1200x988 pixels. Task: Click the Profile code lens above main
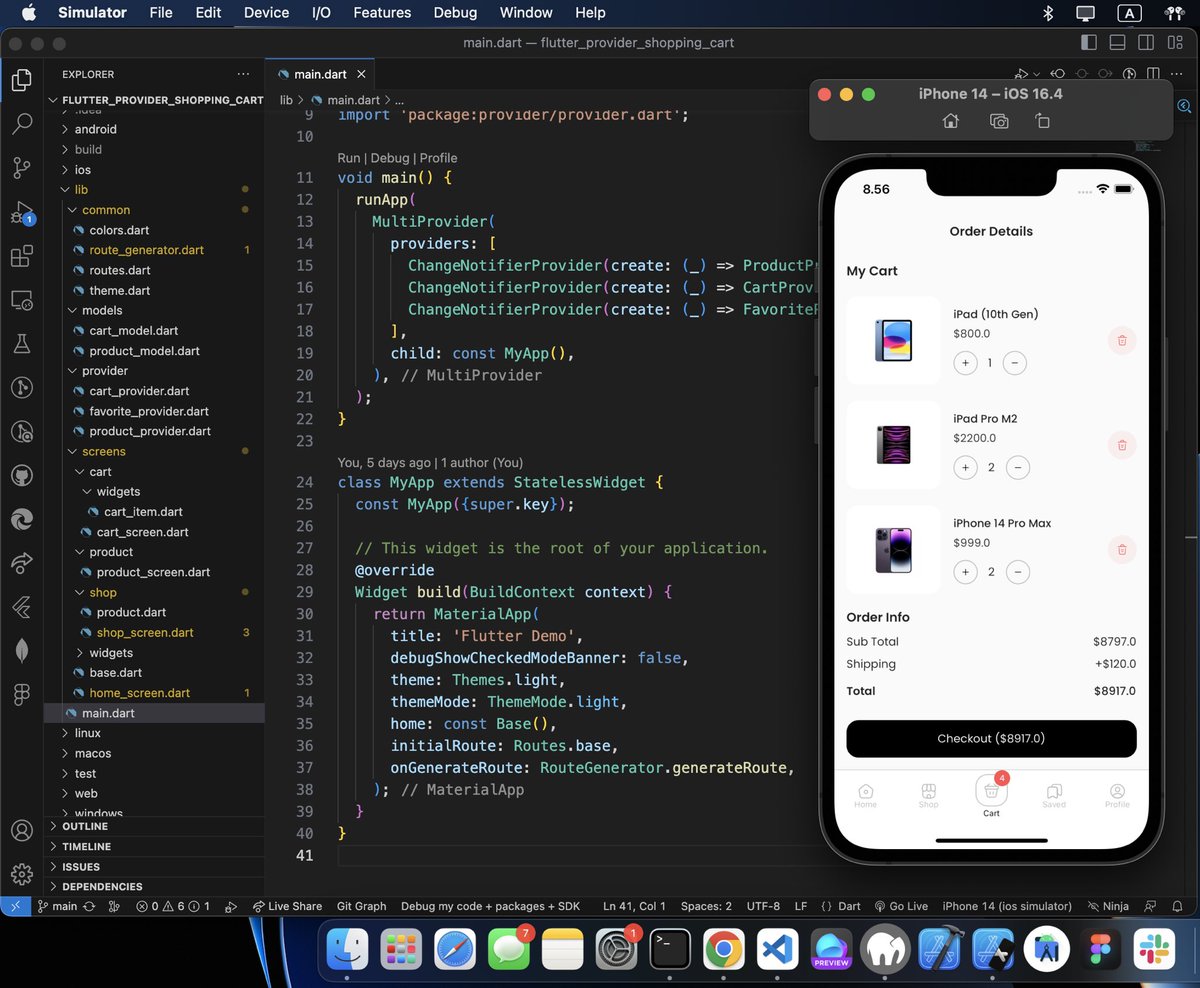[x=438, y=158]
